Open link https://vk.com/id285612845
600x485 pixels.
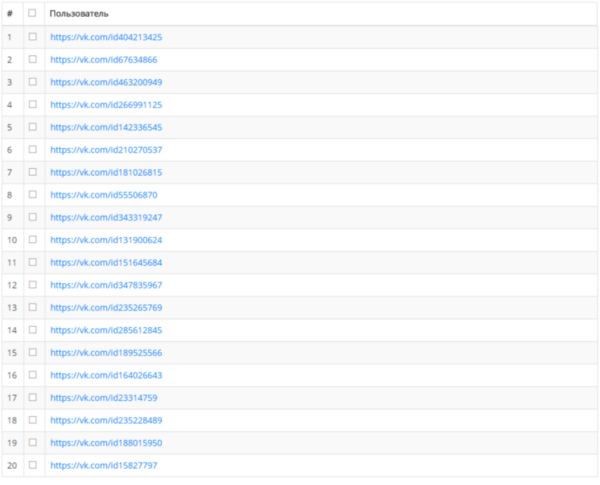(x=106, y=330)
